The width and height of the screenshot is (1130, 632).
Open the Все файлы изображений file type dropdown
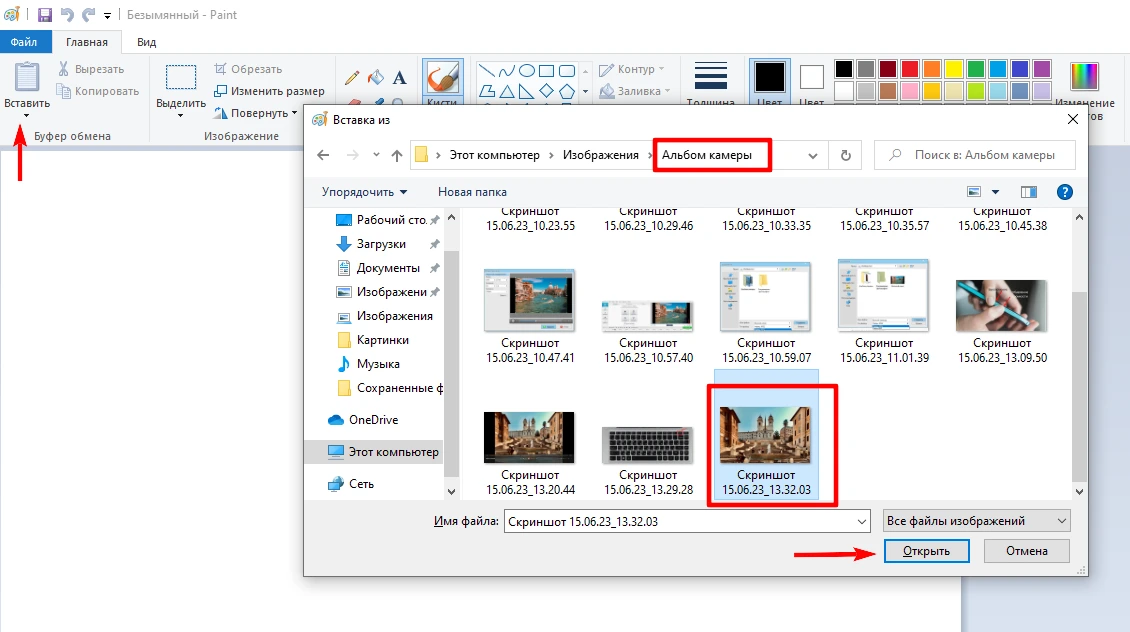976,521
